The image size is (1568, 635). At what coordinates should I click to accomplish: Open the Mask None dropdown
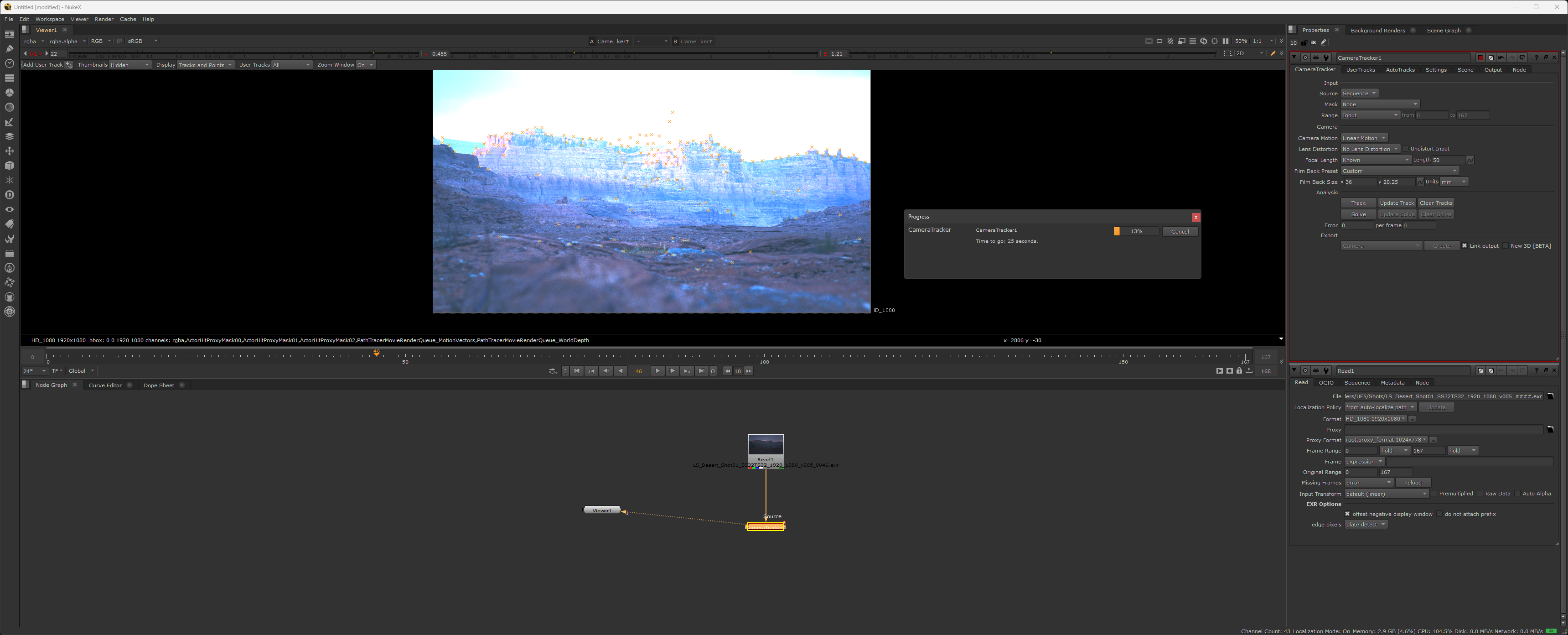(x=1380, y=105)
